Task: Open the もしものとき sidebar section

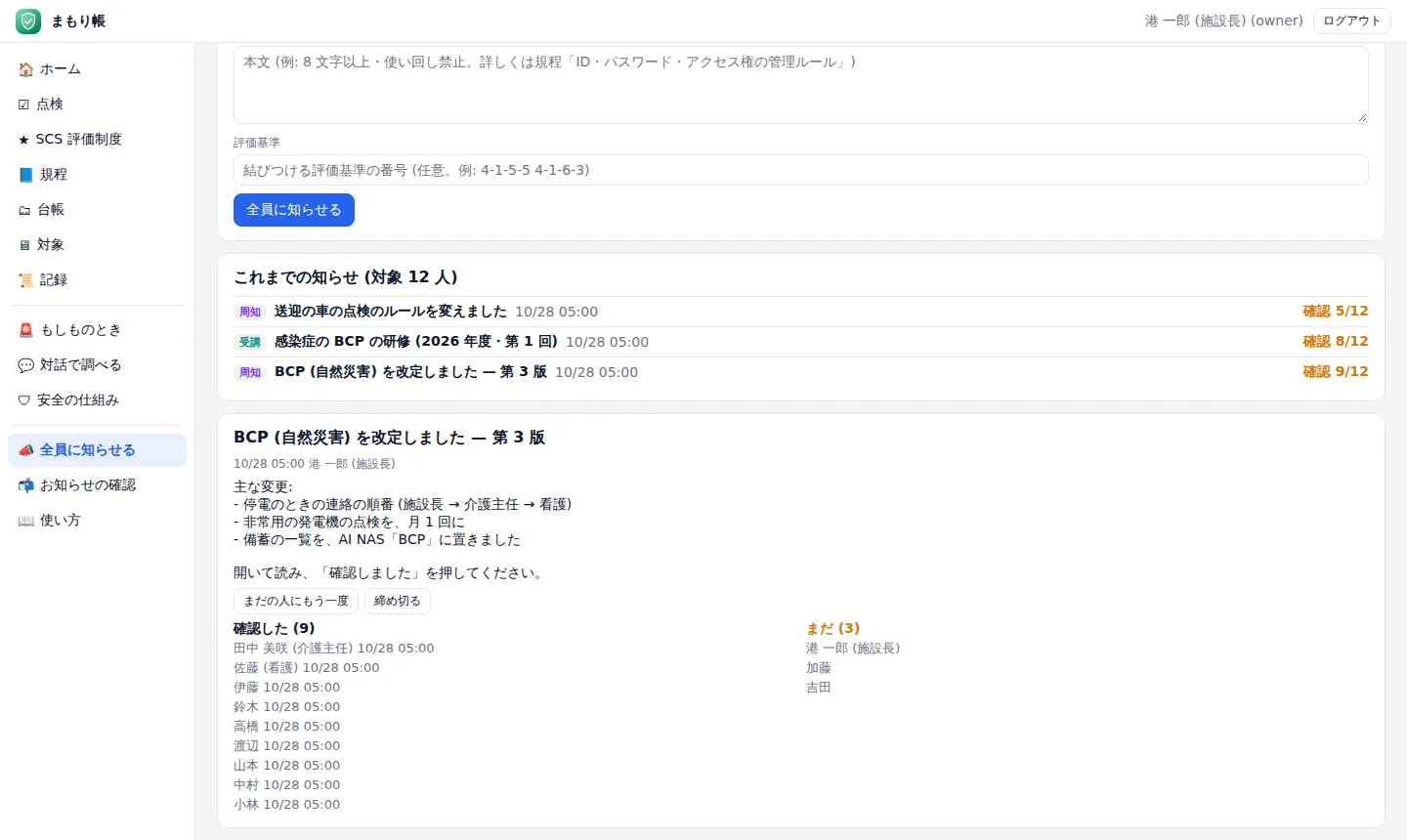Action: click(97, 330)
